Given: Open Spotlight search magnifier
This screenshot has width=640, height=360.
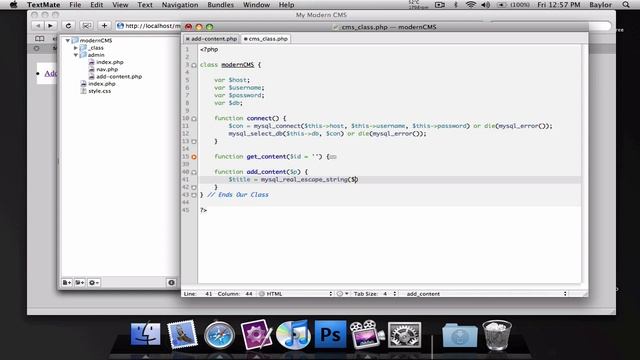Looking at the screenshot, I should 626,5.
